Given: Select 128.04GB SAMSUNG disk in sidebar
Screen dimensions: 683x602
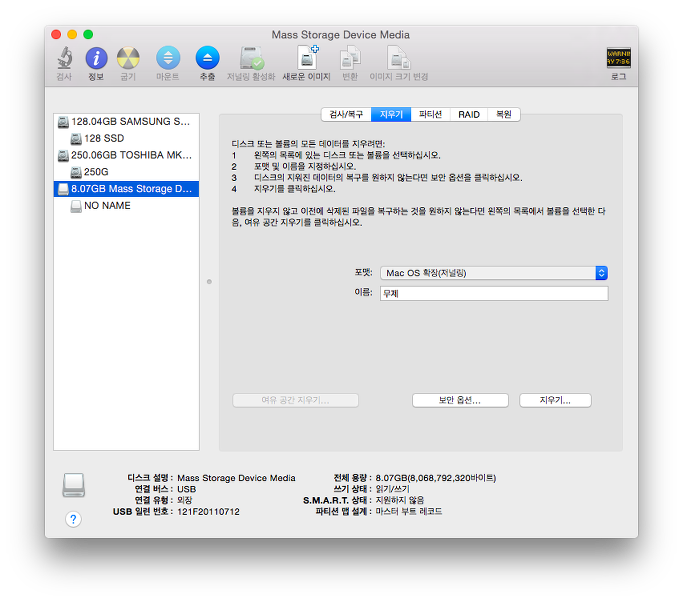Looking at the screenshot, I should [126, 122].
